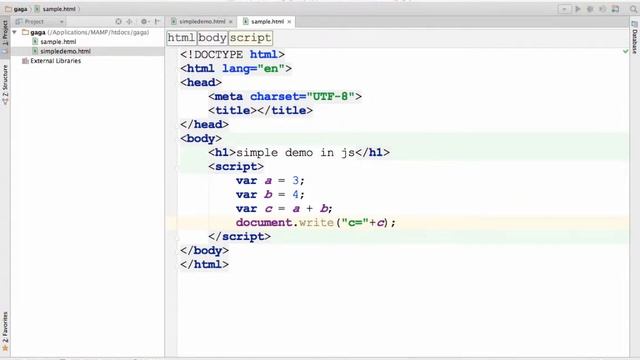Click the html breadcrumb element

point(182,38)
